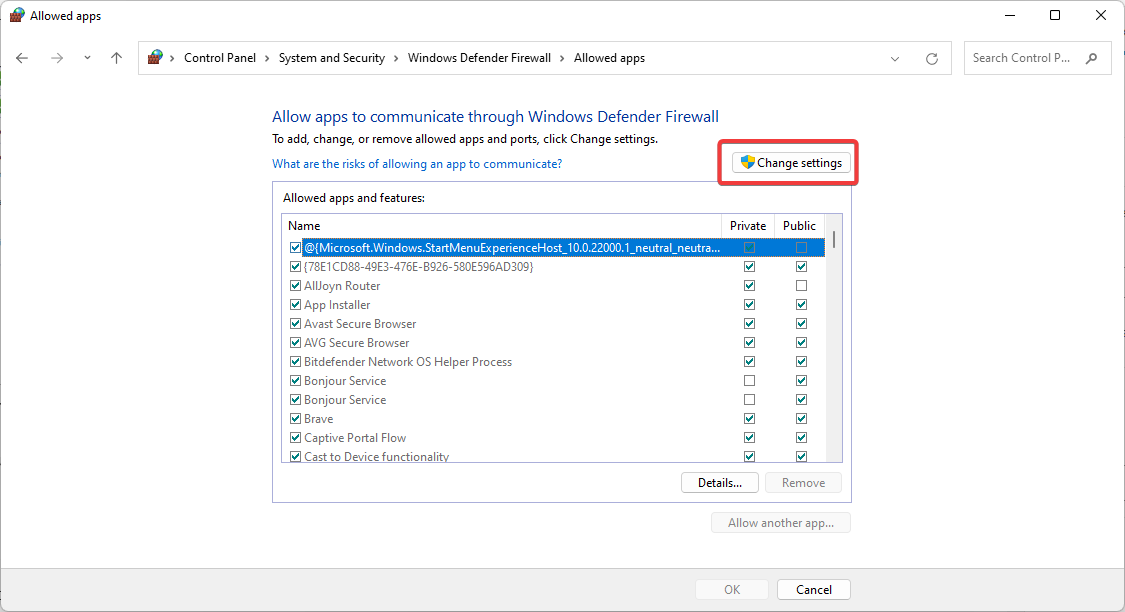Select the AllJoyn Router row text
Viewport: 1125px width, 612px height.
pyautogui.click(x=342, y=286)
